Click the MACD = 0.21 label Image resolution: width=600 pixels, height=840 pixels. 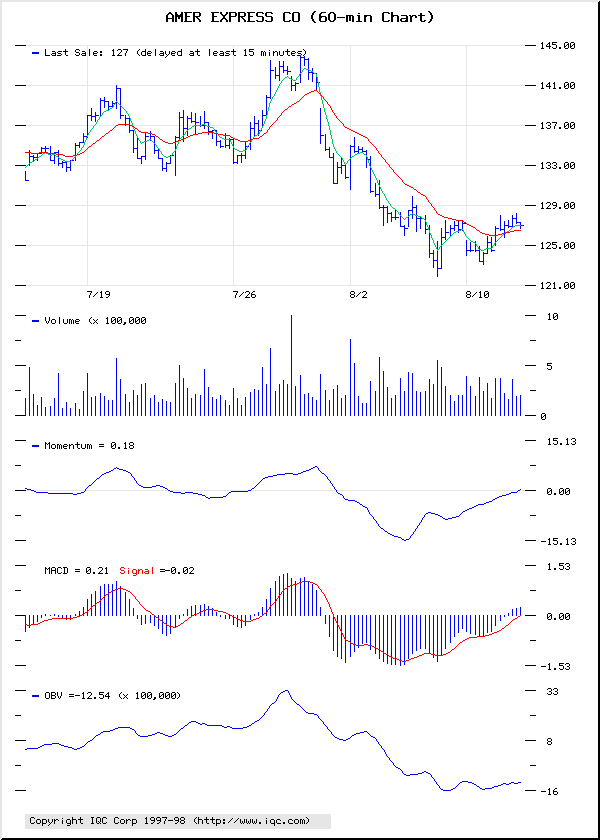pyautogui.click(x=78, y=571)
